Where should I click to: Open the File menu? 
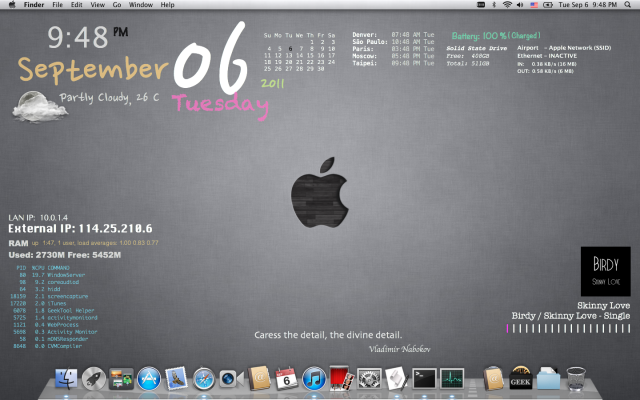[x=58, y=5]
